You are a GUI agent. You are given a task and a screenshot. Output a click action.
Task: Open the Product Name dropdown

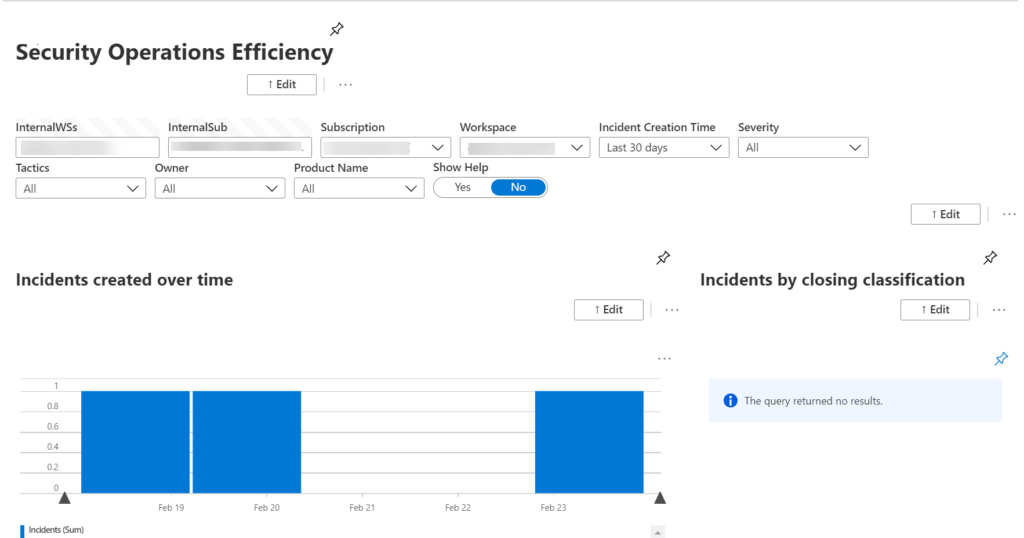(x=359, y=189)
